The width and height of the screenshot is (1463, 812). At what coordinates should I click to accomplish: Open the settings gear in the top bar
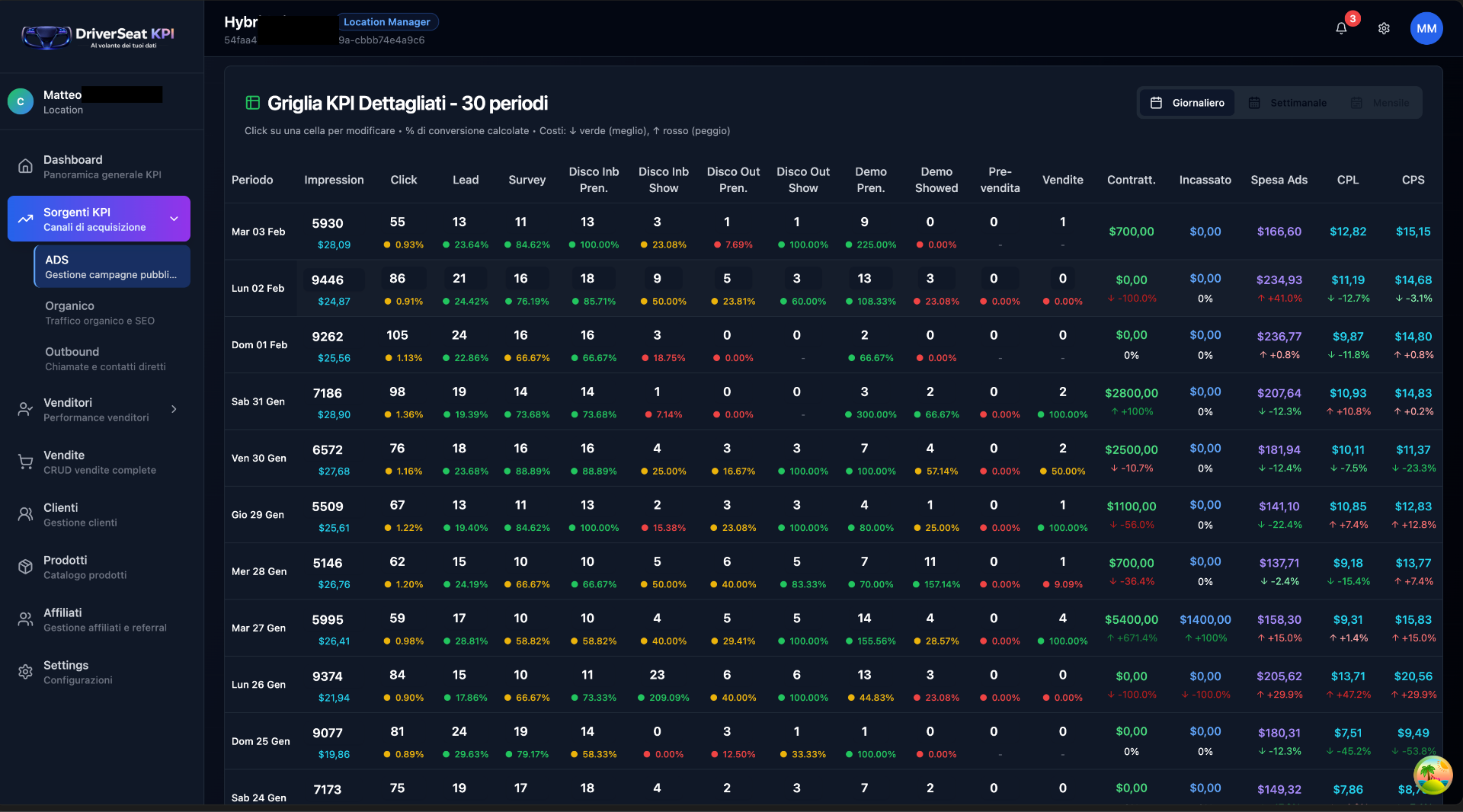point(1385,28)
